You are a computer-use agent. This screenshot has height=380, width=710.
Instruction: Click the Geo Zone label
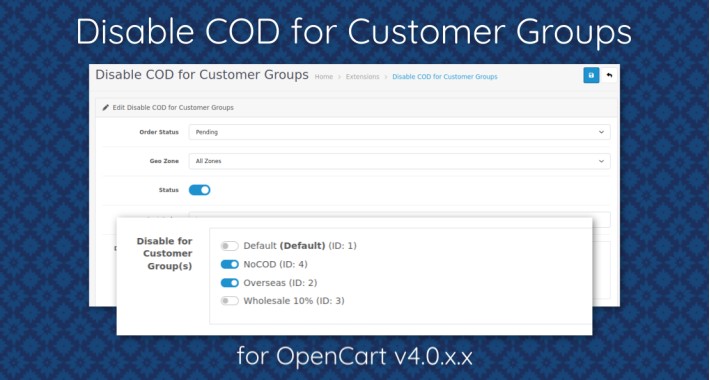(x=164, y=161)
